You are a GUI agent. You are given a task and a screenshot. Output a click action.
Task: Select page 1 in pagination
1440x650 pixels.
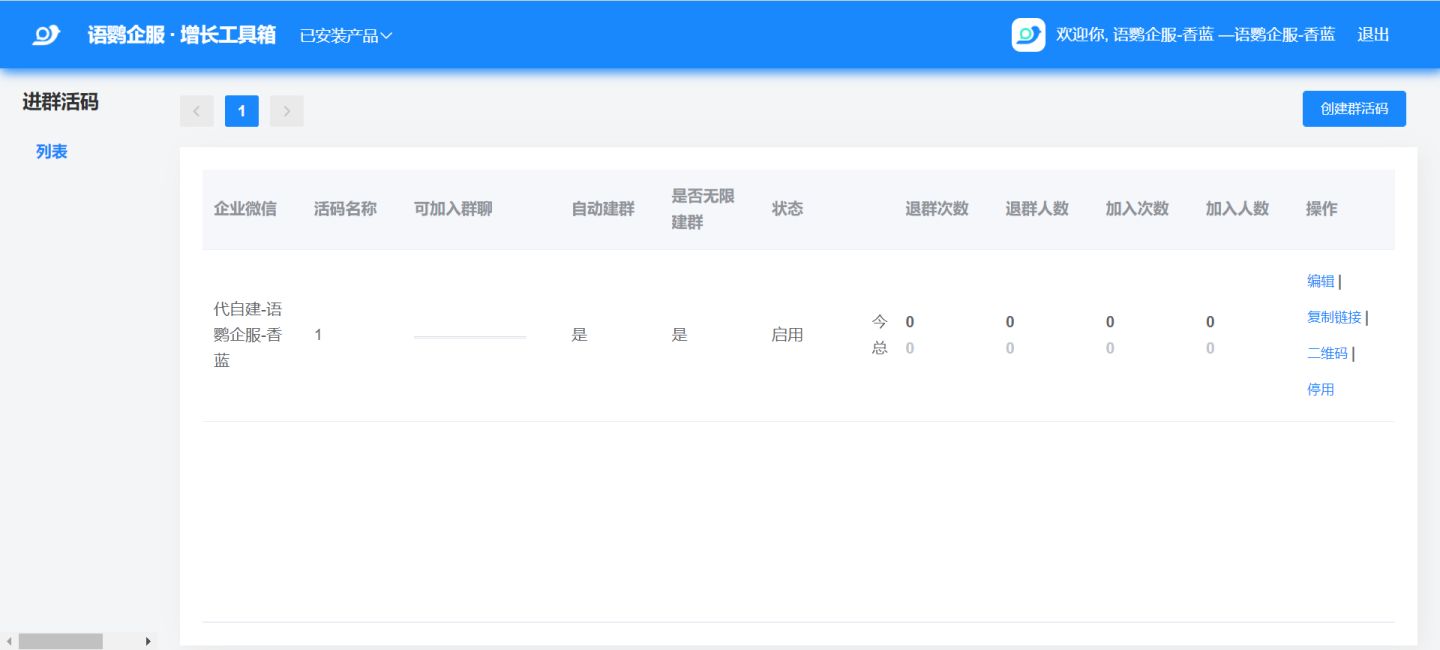tap(242, 111)
